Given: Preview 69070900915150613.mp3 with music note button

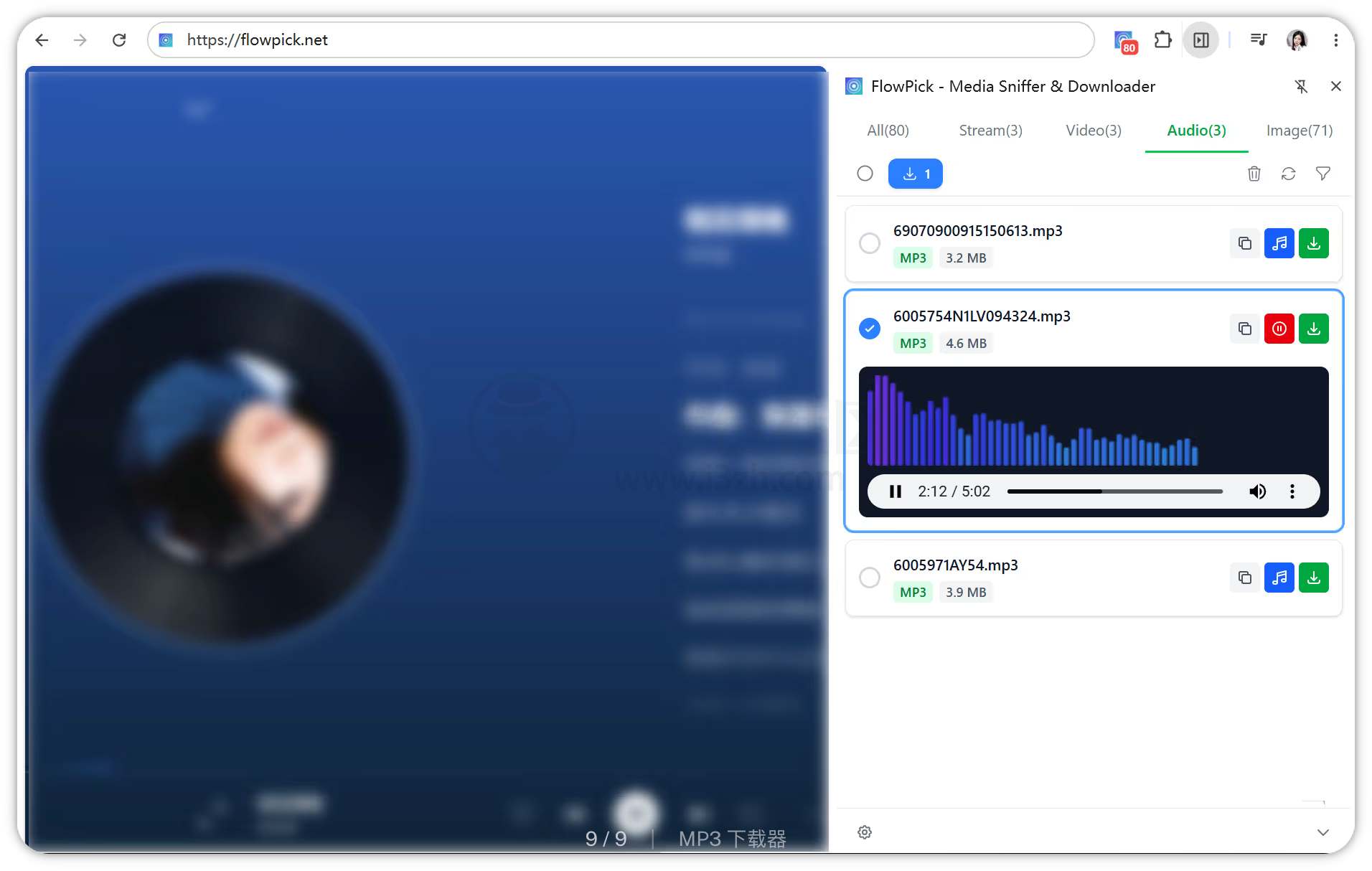Looking at the screenshot, I should point(1279,243).
